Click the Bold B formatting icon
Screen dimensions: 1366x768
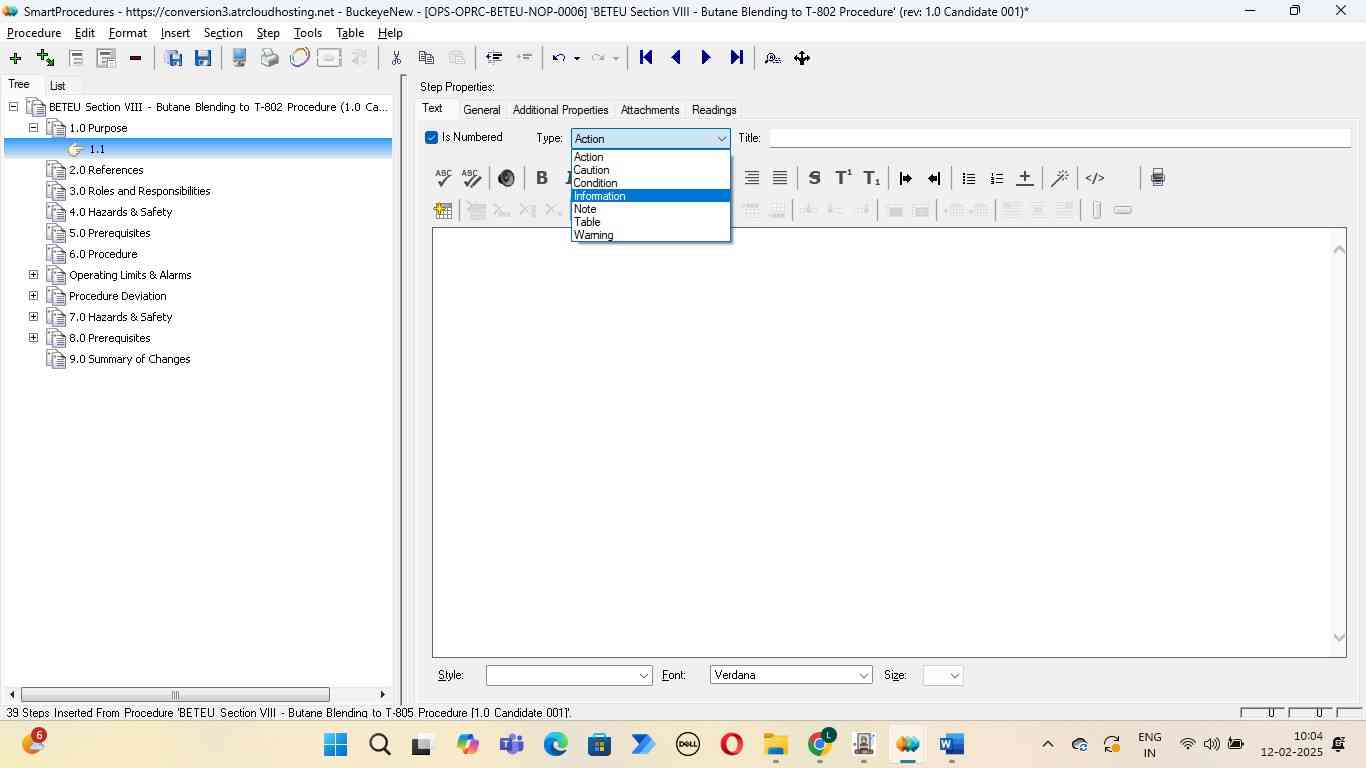[x=542, y=178]
